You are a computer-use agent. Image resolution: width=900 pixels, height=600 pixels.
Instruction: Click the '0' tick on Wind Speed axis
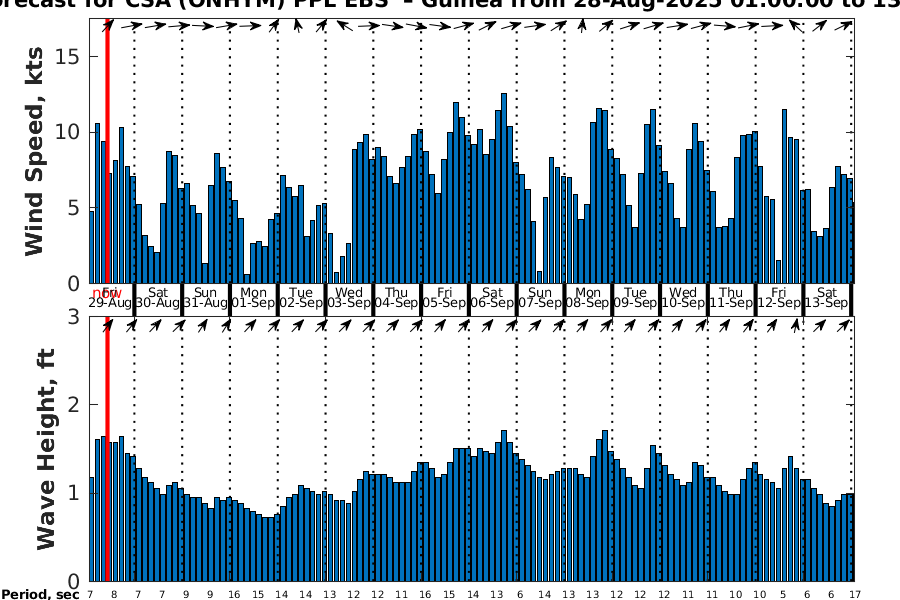tap(74, 284)
